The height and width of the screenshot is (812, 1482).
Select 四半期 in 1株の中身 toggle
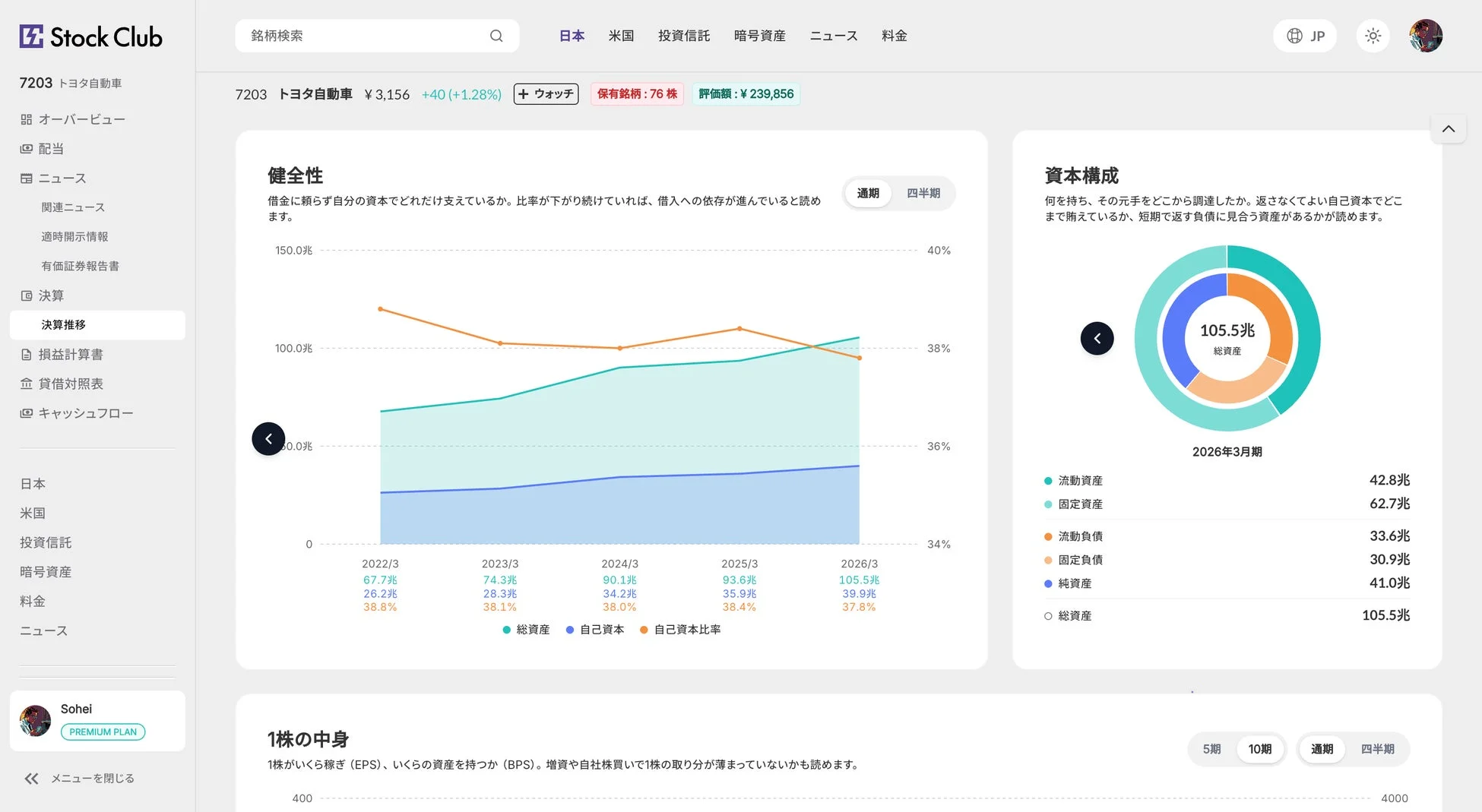pyautogui.click(x=1377, y=749)
